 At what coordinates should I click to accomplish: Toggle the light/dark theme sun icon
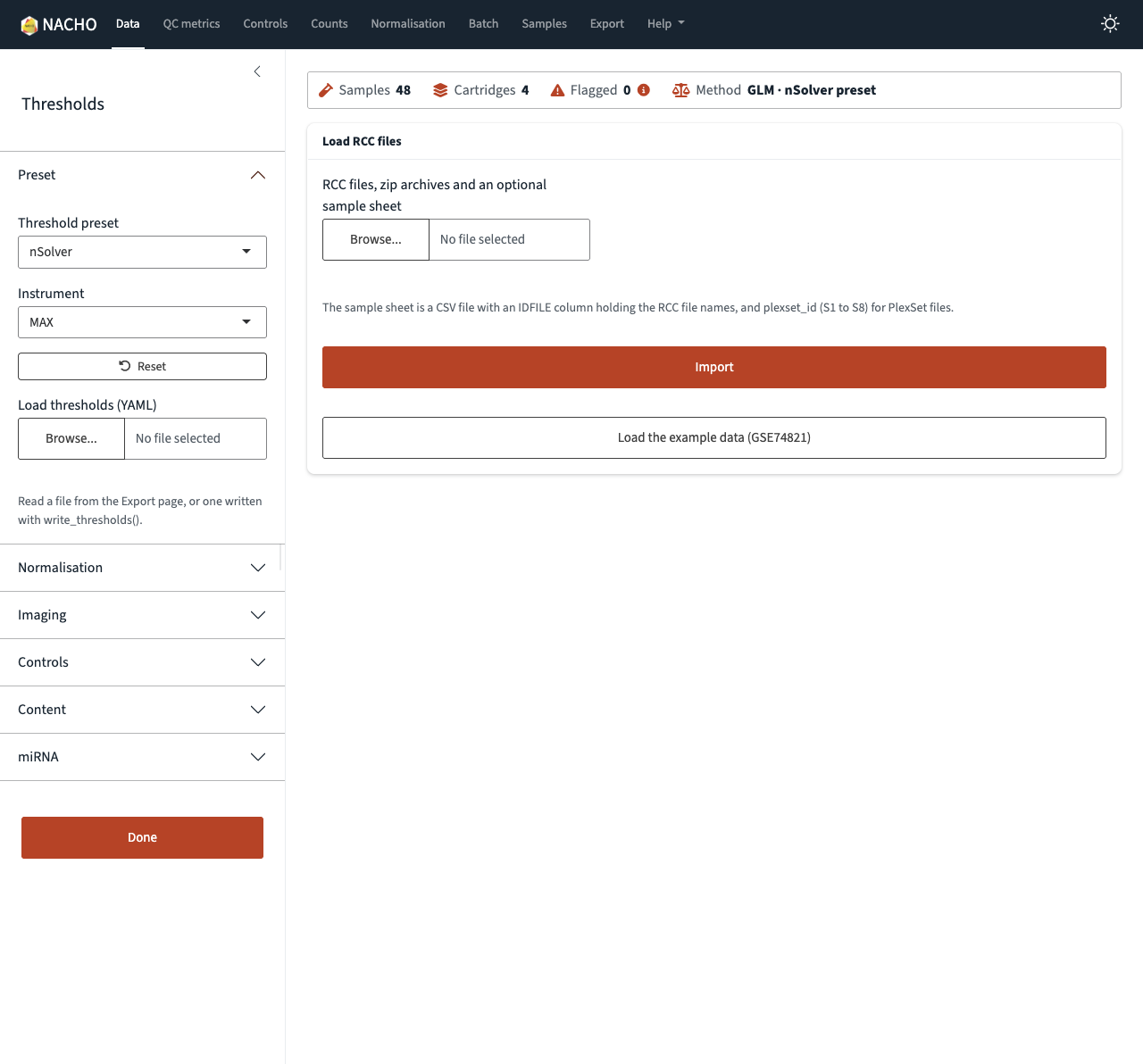point(1110,24)
